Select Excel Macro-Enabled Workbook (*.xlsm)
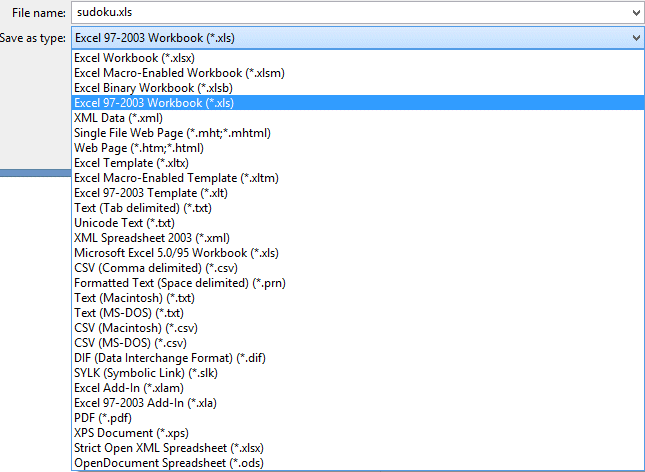 tap(358, 73)
